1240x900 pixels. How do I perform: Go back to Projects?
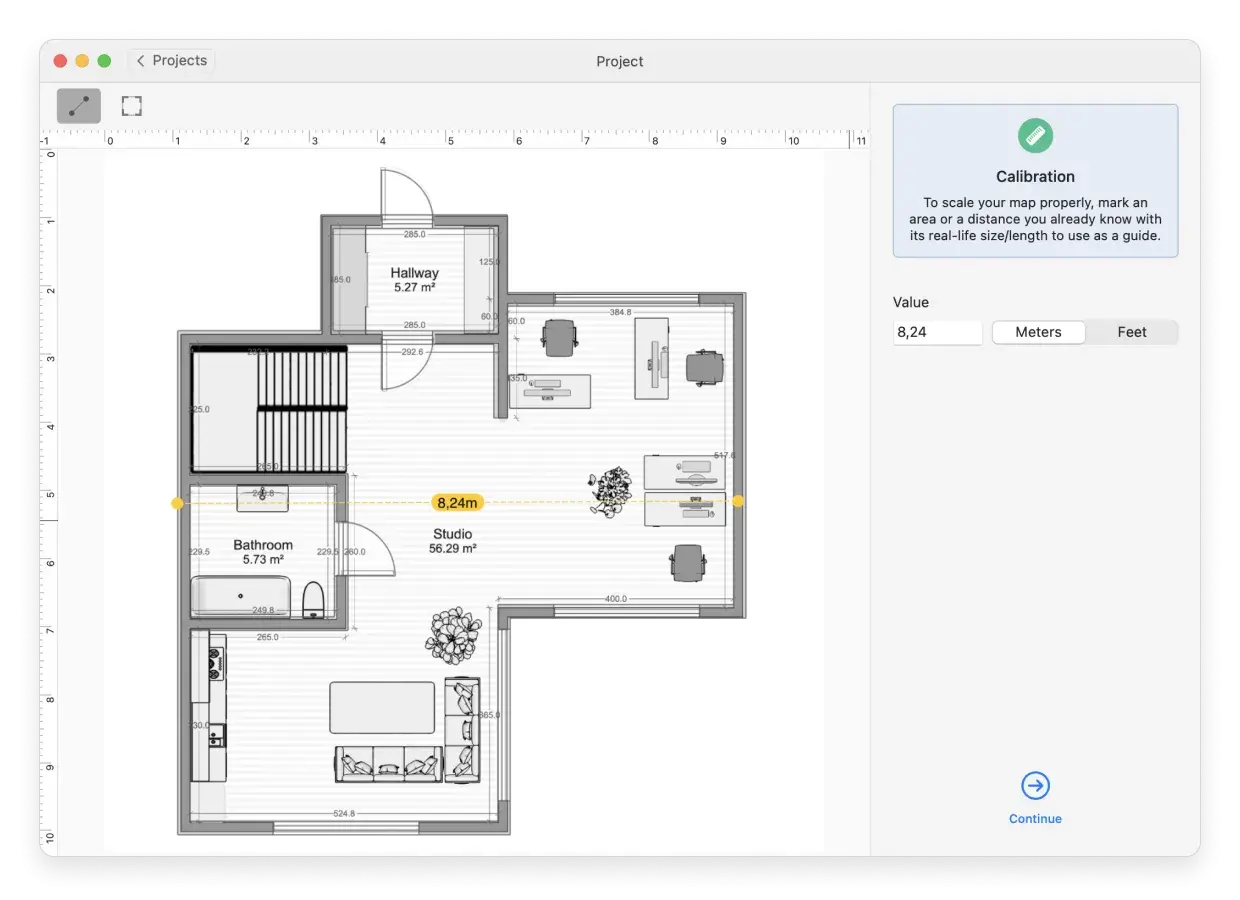(x=171, y=61)
